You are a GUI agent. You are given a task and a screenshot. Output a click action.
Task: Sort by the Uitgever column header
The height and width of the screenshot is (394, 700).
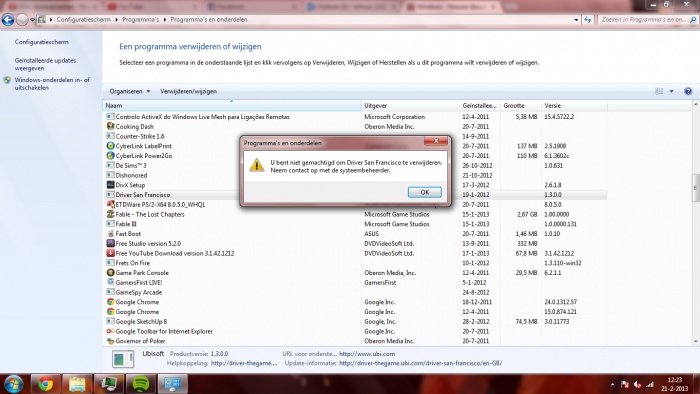pos(410,106)
